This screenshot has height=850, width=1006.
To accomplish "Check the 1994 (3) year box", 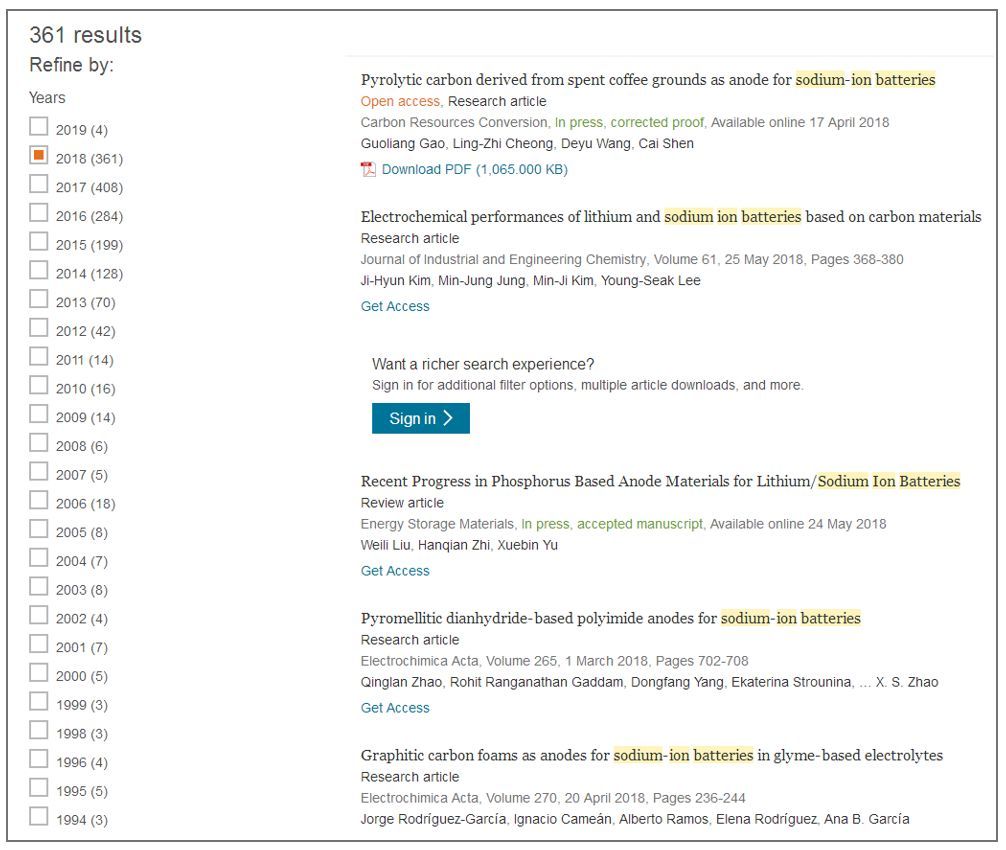I will (38, 817).
